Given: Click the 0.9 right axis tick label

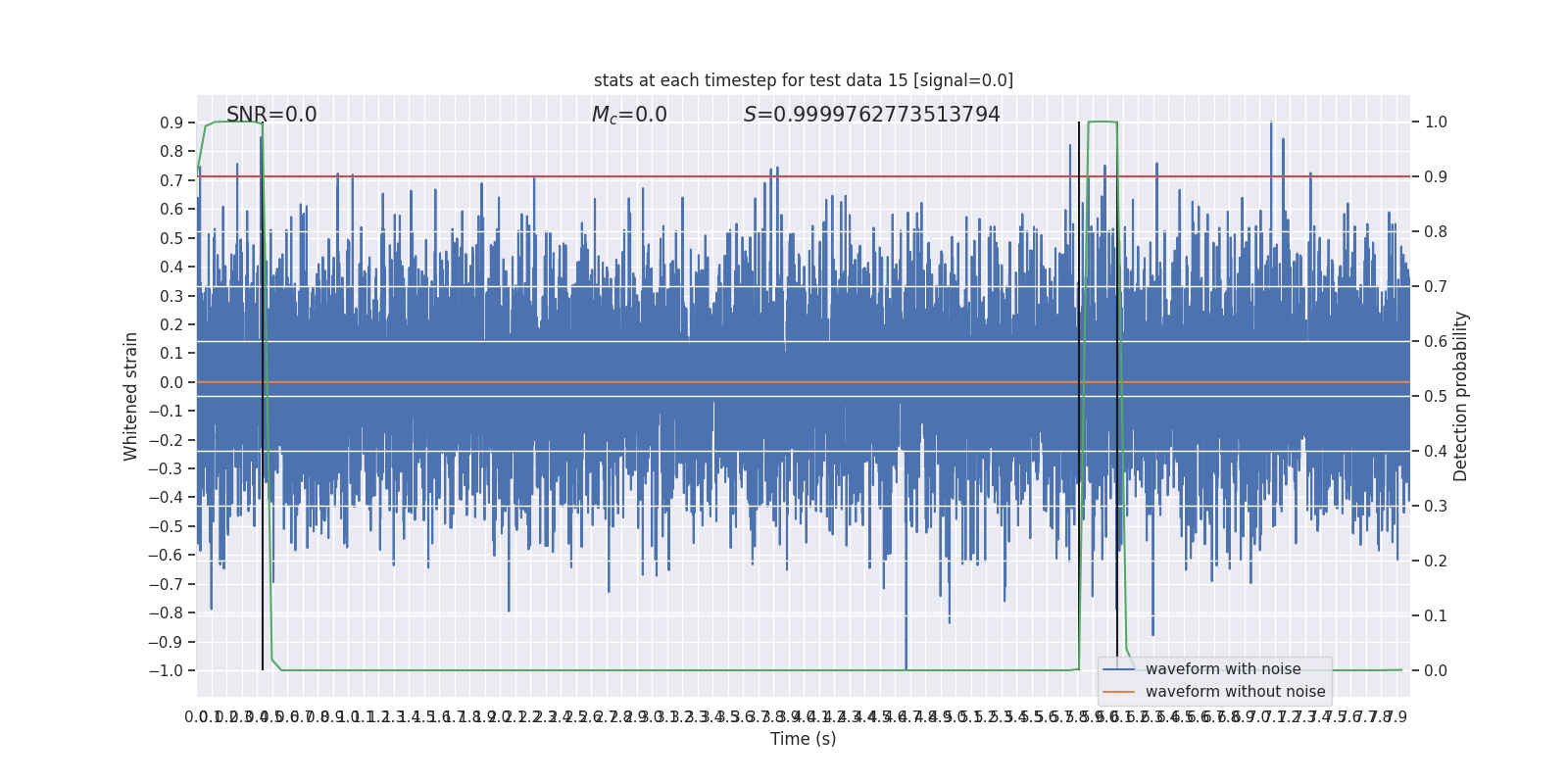Looking at the screenshot, I should 1436,177.
